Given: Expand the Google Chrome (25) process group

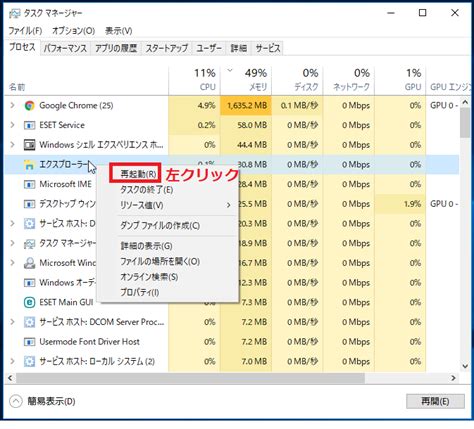Looking at the screenshot, I should [x=12, y=105].
